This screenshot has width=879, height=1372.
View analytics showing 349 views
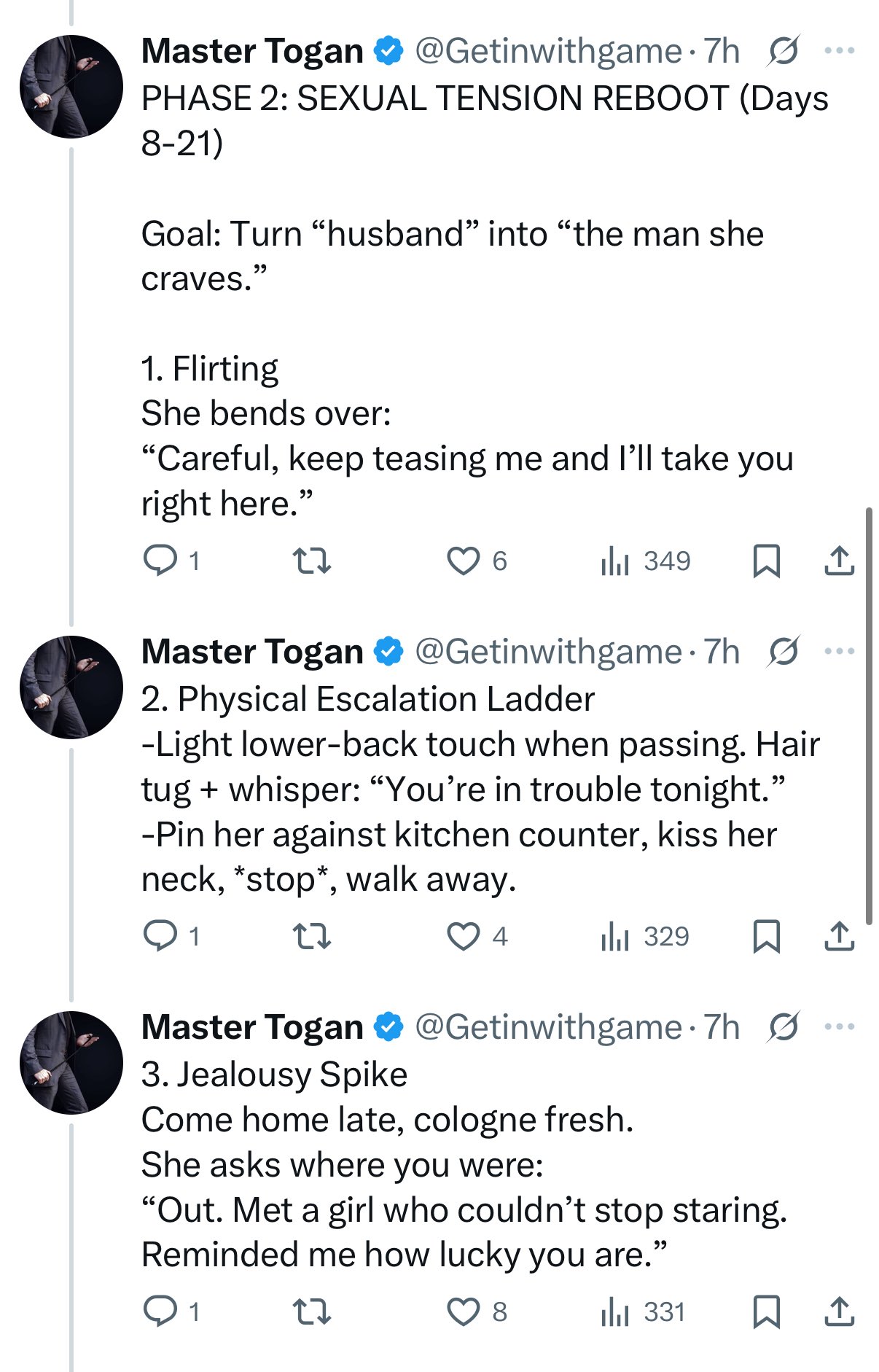coord(646,561)
